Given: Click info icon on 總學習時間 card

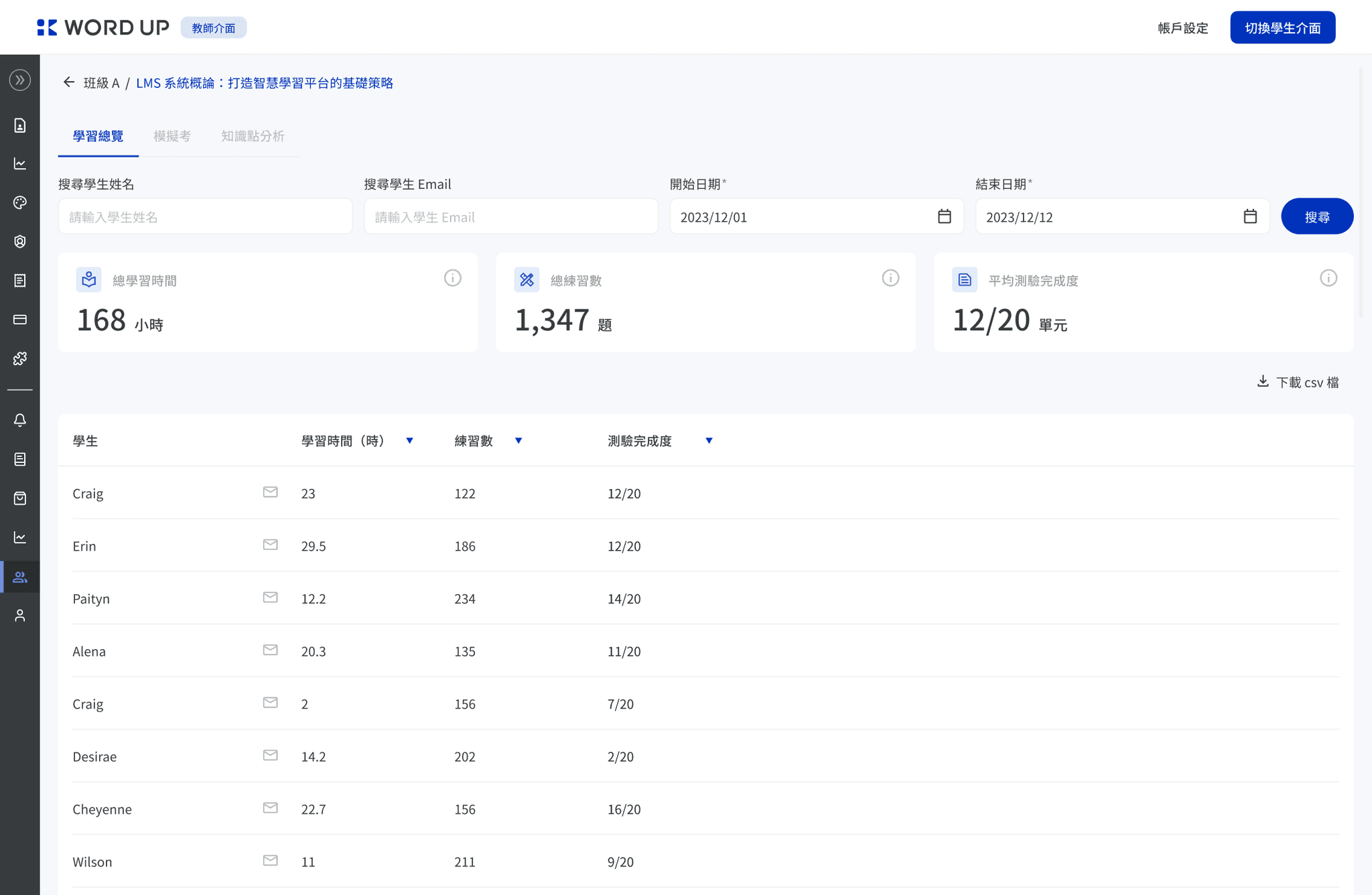Looking at the screenshot, I should pos(453,278).
